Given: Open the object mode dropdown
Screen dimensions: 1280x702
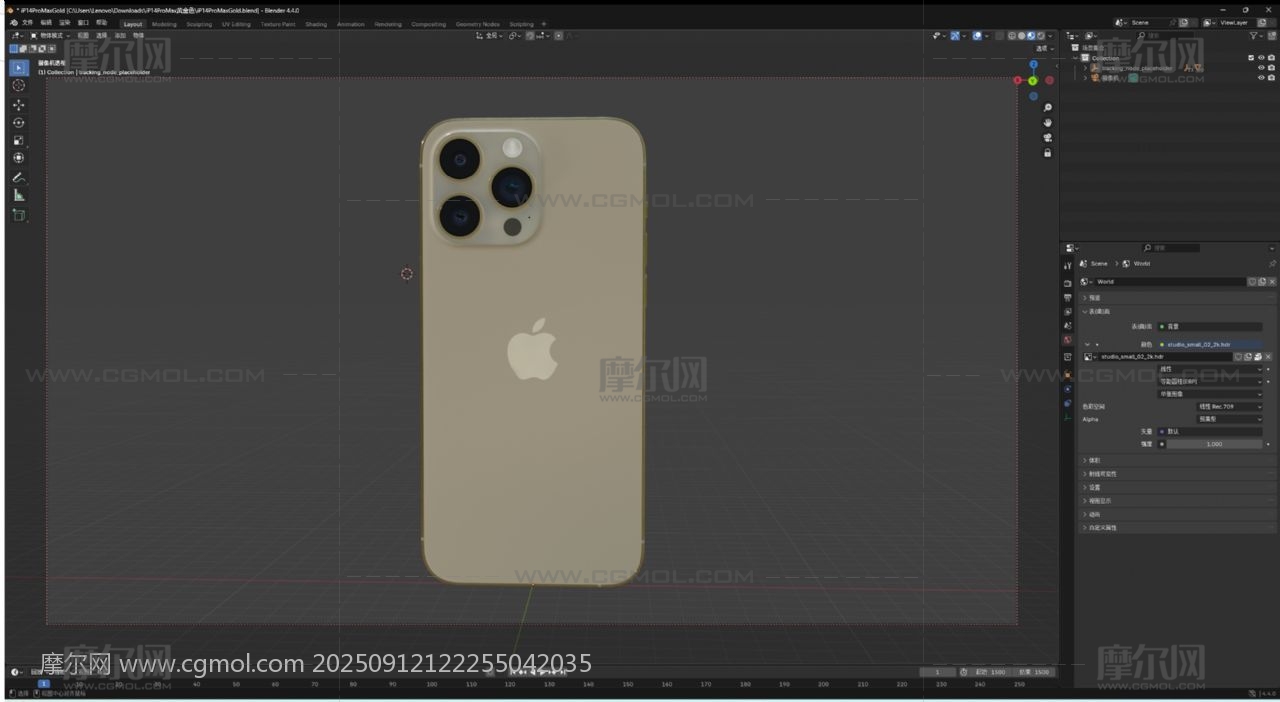Looking at the screenshot, I should click(x=48, y=36).
